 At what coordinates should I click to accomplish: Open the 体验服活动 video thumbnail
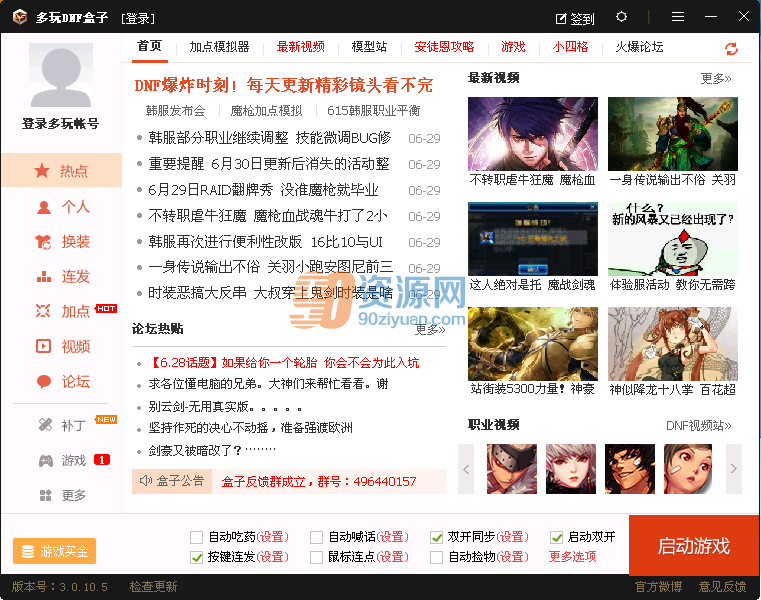673,239
